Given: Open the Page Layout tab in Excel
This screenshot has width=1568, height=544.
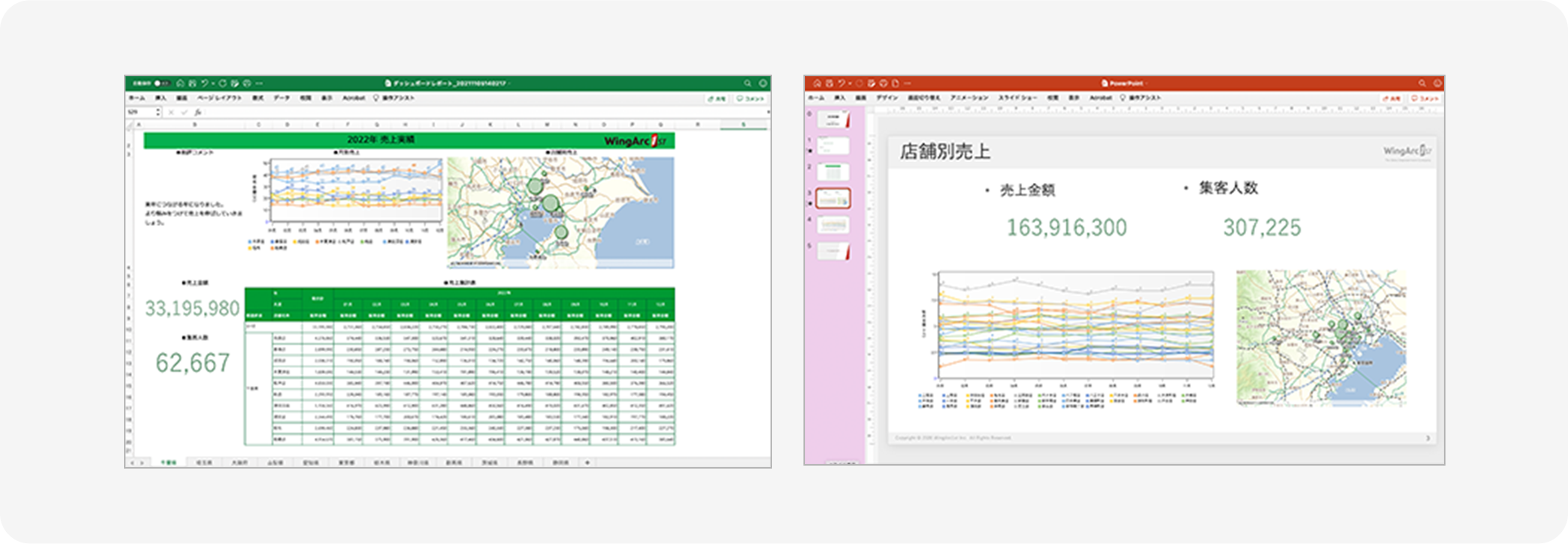Looking at the screenshot, I should [219, 99].
